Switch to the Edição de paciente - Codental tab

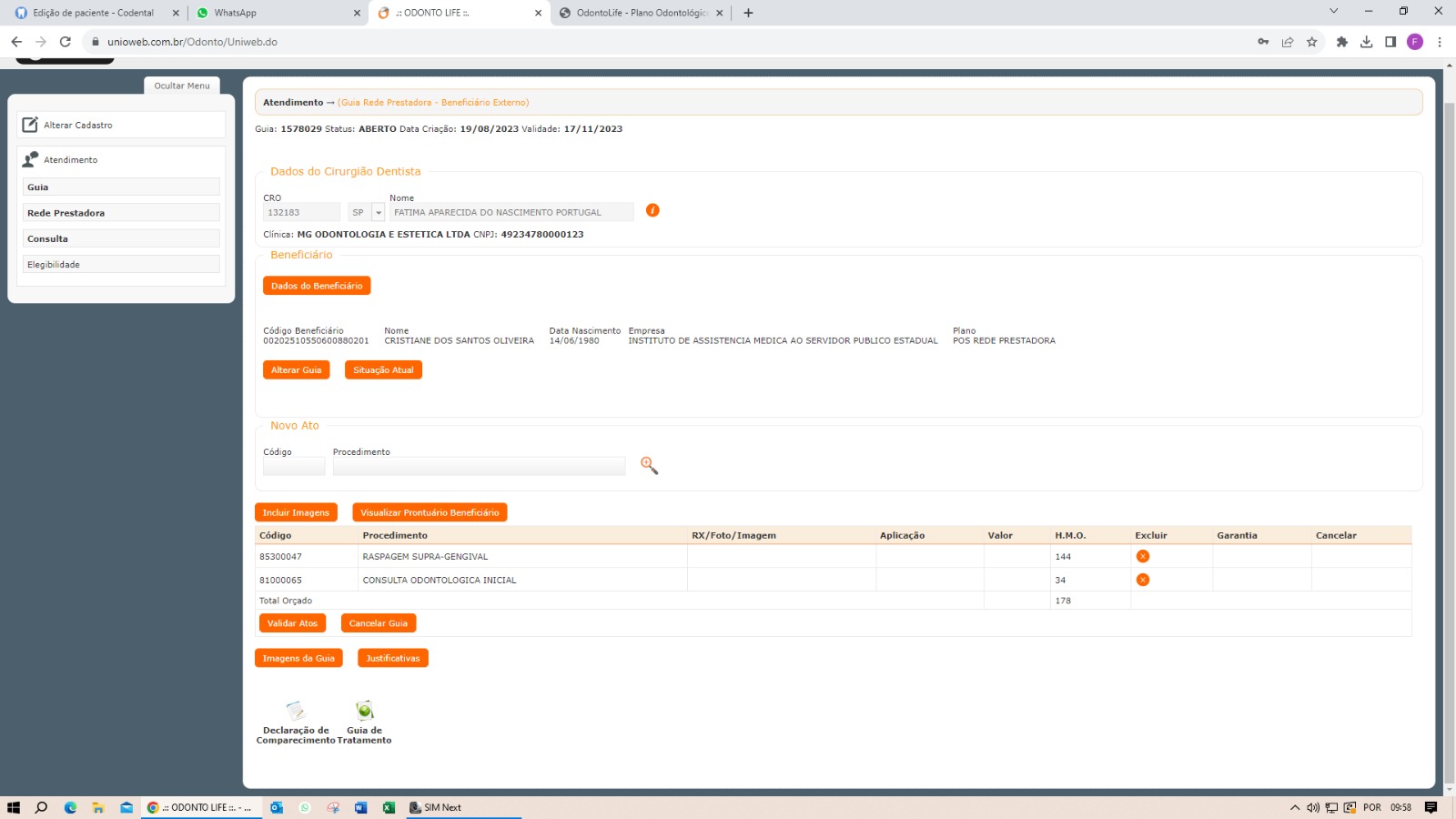click(x=93, y=13)
